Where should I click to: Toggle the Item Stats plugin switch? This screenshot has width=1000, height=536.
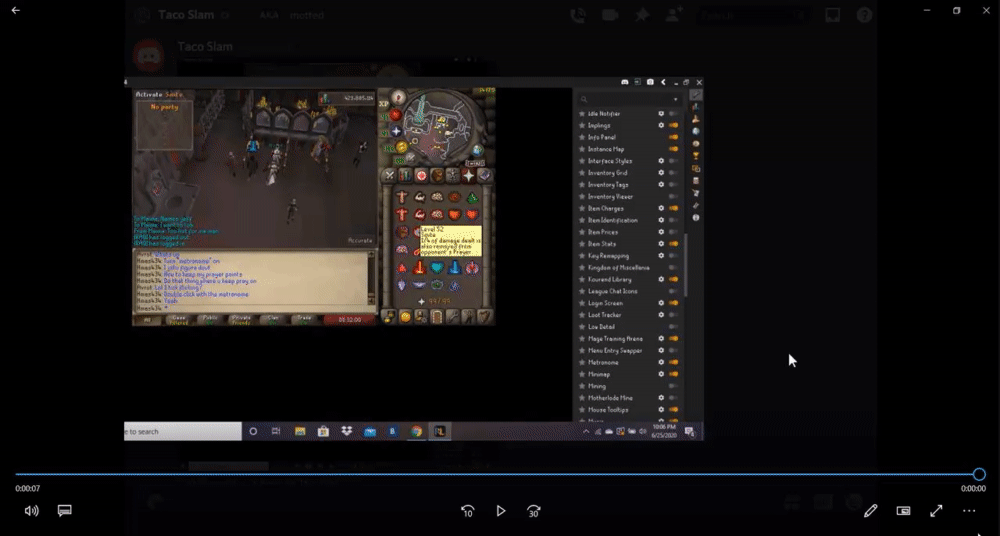coord(673,244)
